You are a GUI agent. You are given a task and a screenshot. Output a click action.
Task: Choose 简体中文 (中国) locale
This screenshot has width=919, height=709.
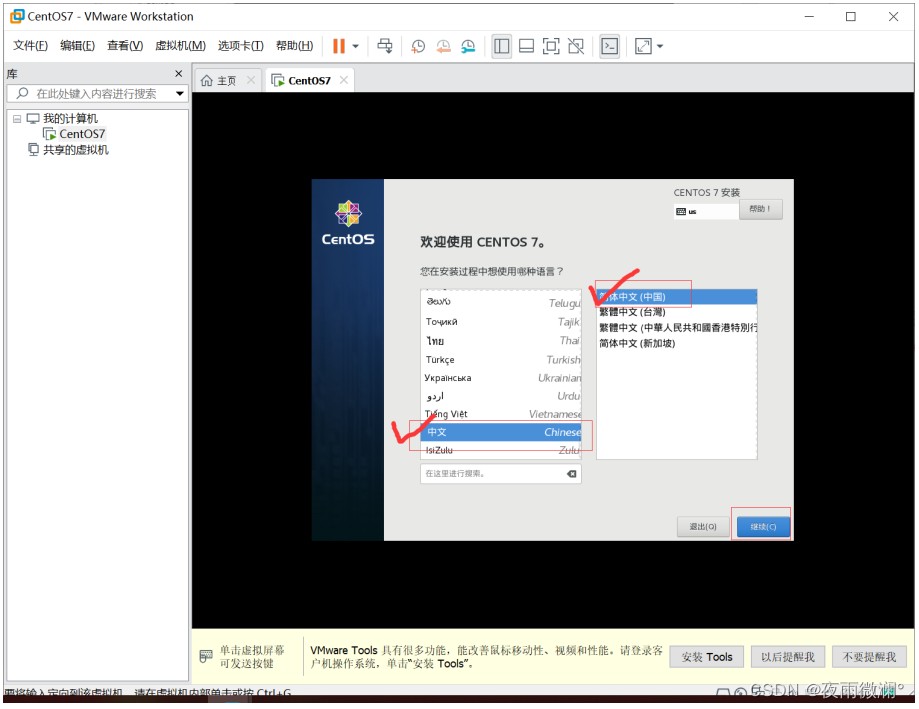(677, 297)
